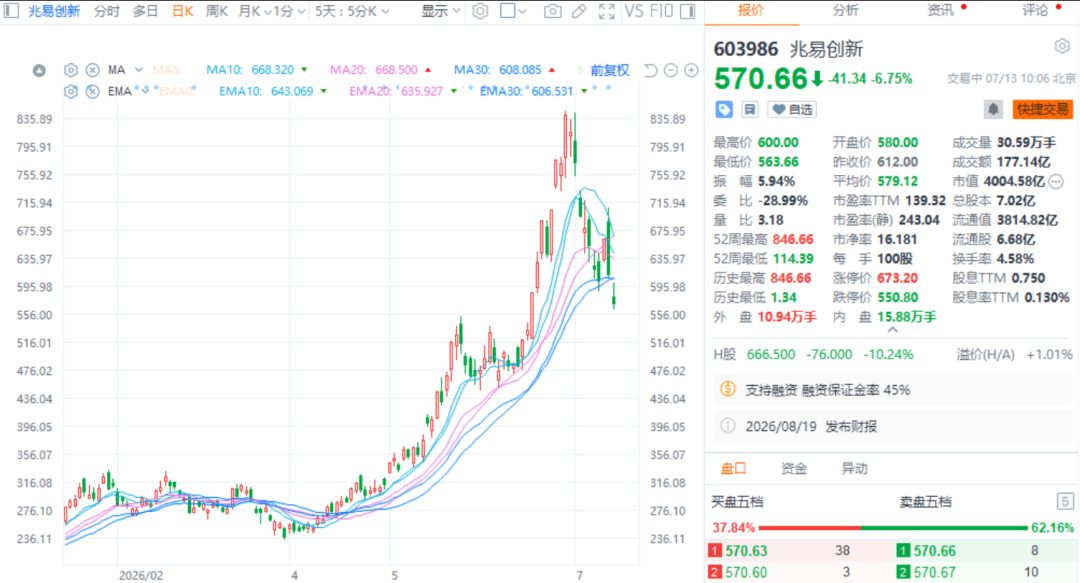
Task: Click 兆易创新 stock name in toolbar
Action: tap(54, 11)
